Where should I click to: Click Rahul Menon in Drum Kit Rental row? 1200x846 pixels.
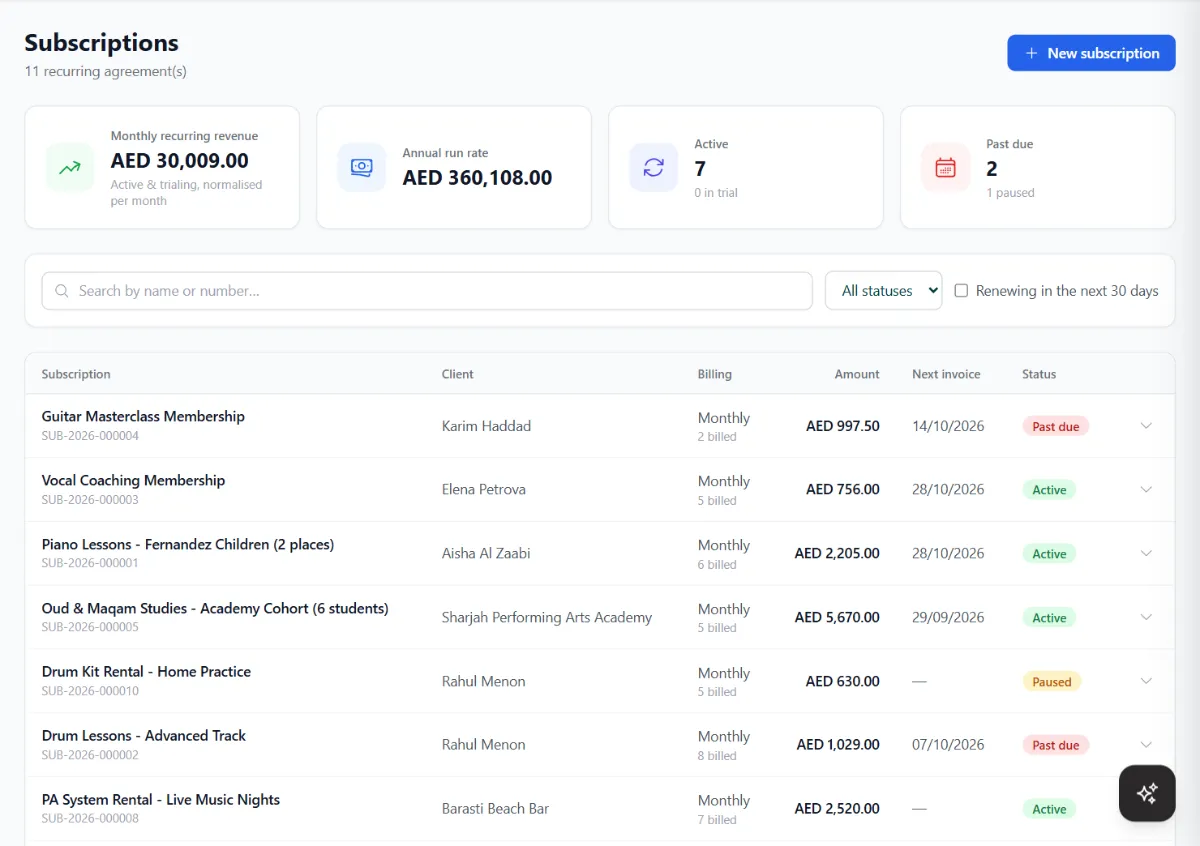[484, 681]
